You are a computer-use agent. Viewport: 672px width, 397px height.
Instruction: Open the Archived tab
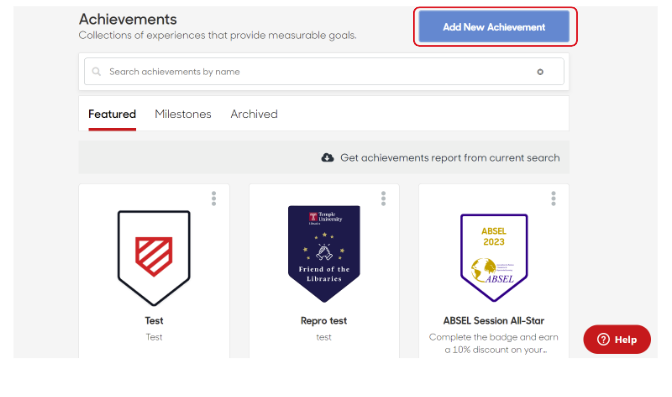254,114
